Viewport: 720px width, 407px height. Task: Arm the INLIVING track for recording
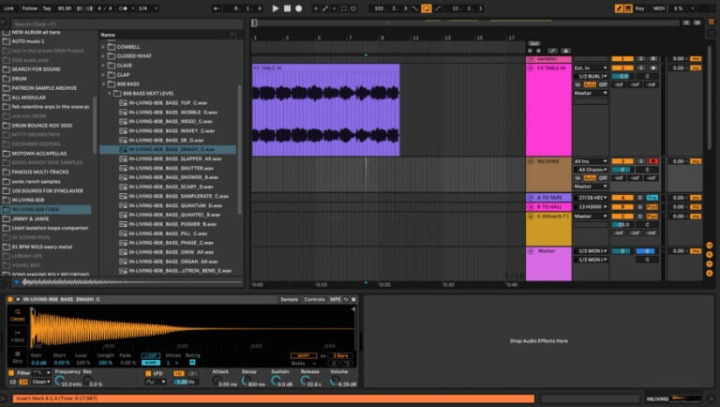coord(653,162)
